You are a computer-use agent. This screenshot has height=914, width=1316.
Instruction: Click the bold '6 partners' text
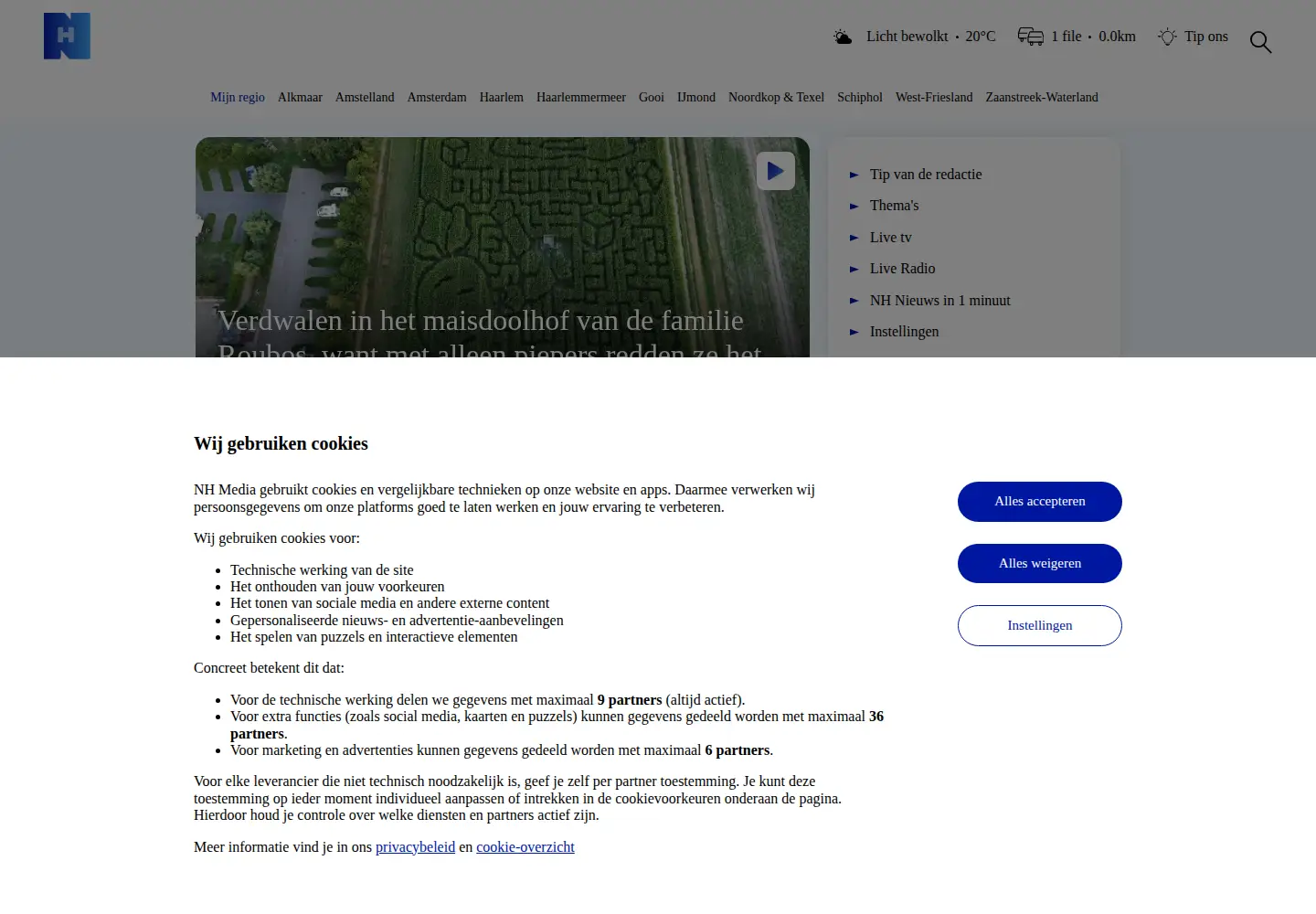(x=738, y=750)
